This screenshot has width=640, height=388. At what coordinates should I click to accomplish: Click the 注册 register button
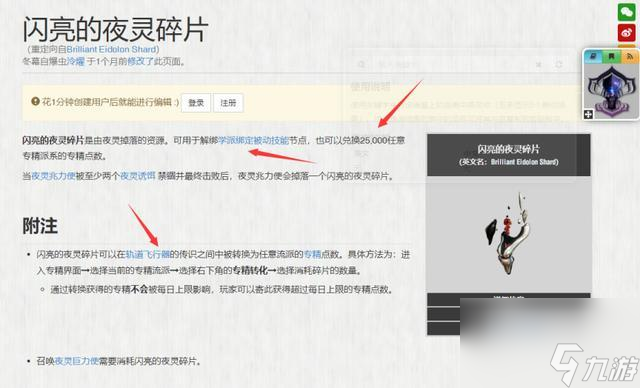[x=228, y=103]
